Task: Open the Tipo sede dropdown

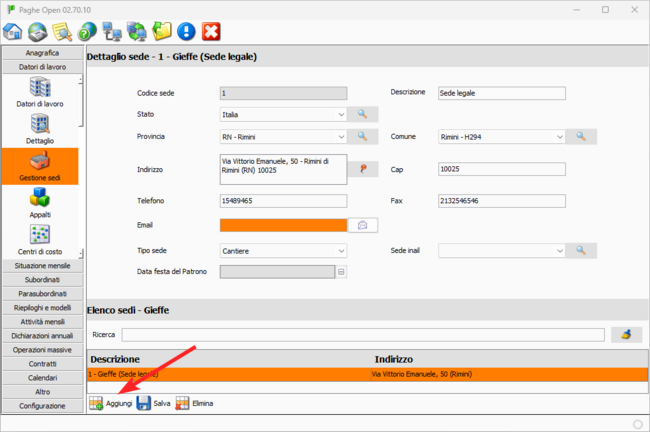Action: pos(341,250)
